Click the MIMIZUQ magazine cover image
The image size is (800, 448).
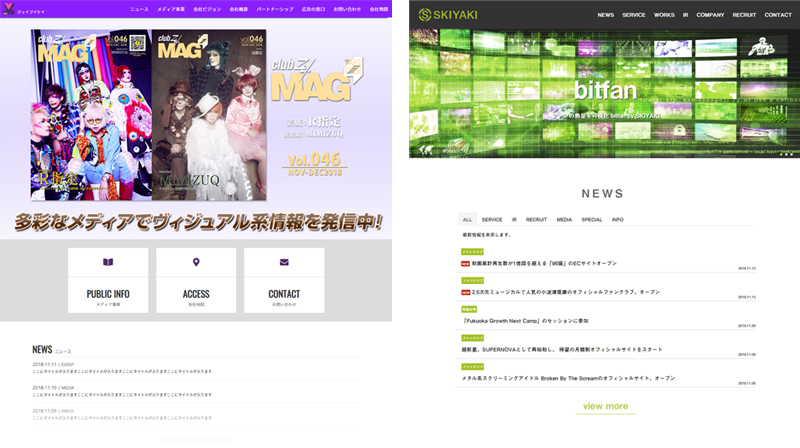click(209, 114)
